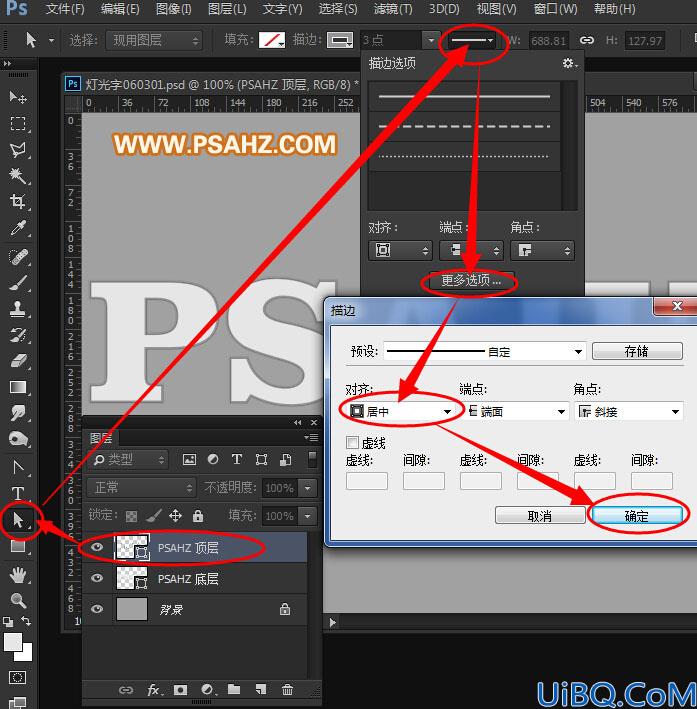The height and width of the screenshot is (709, 697).
Task: Filter layers by pixel layer icon
Action: (189, 460)
